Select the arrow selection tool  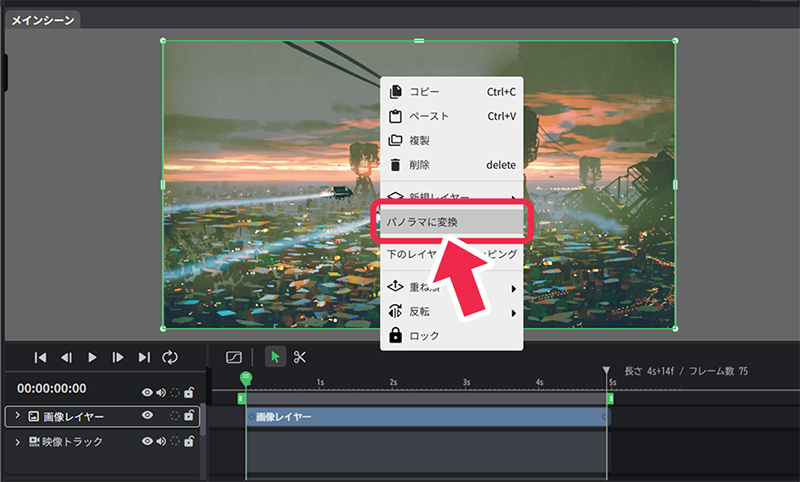[276, 357]
